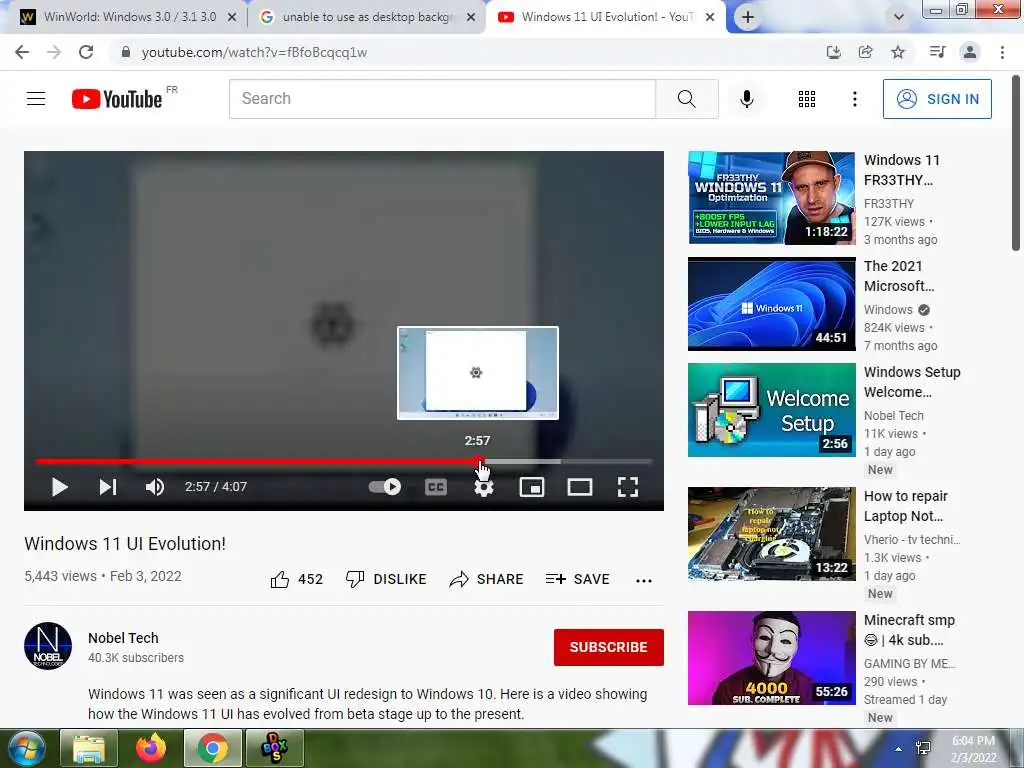The width and height of the screenshot is (1024, 768).
Task: Close the Google search tab
Action: pyautogui.click(x=471, y=18)
